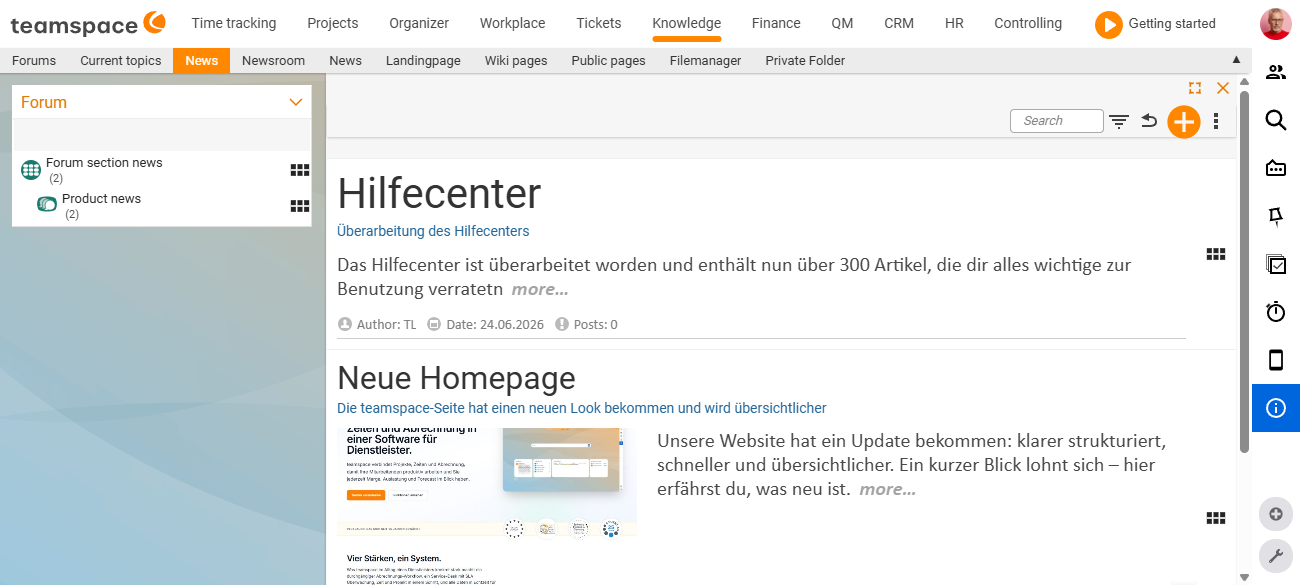The image size is (1300, 585).
Task: Switch to Public pages tab
Action: pos(608,60)
